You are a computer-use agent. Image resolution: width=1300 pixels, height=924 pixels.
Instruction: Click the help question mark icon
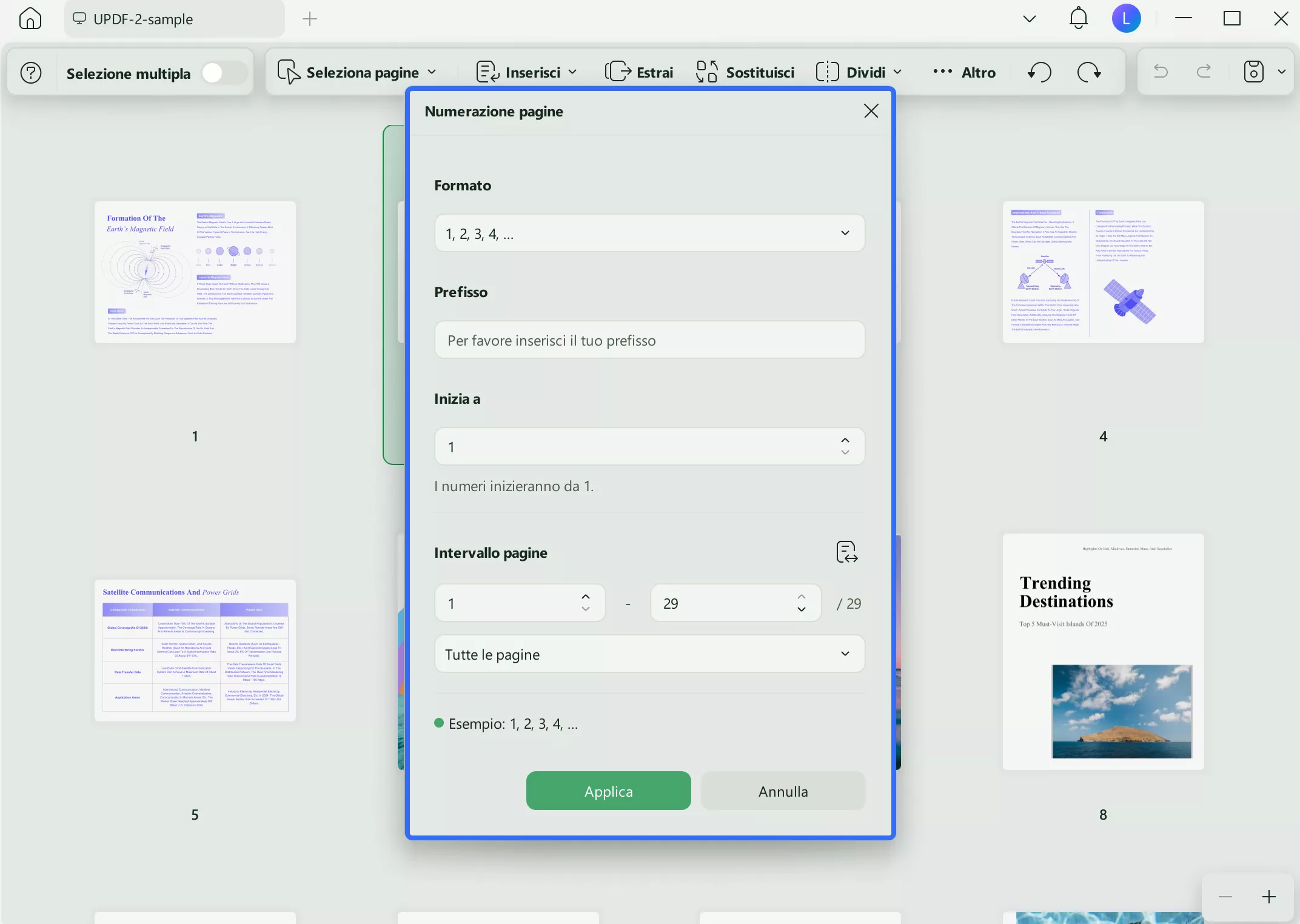[x=31, y=72]
